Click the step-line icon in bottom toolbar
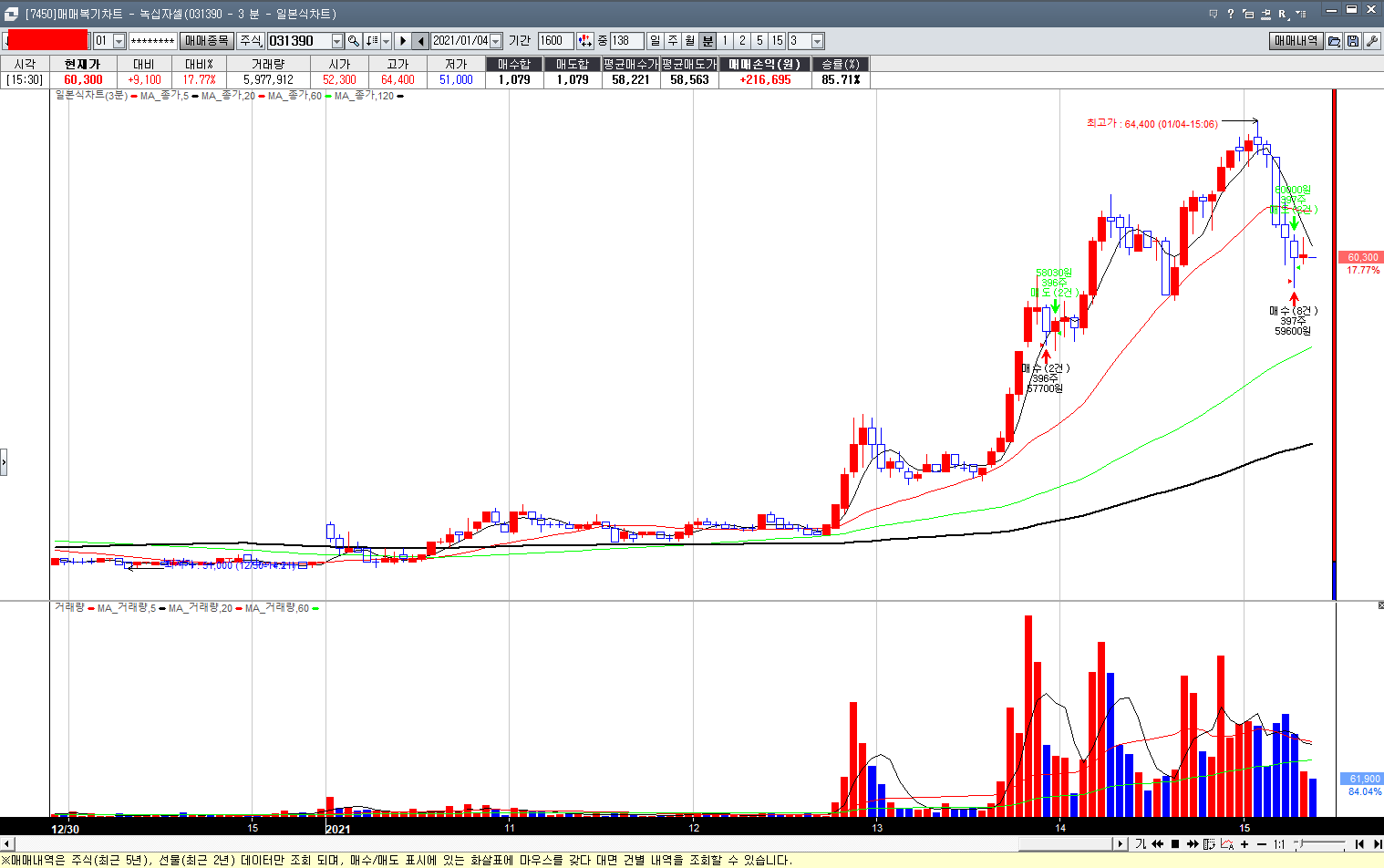Screen dimensions: 1384x868 pos(1141,844)
